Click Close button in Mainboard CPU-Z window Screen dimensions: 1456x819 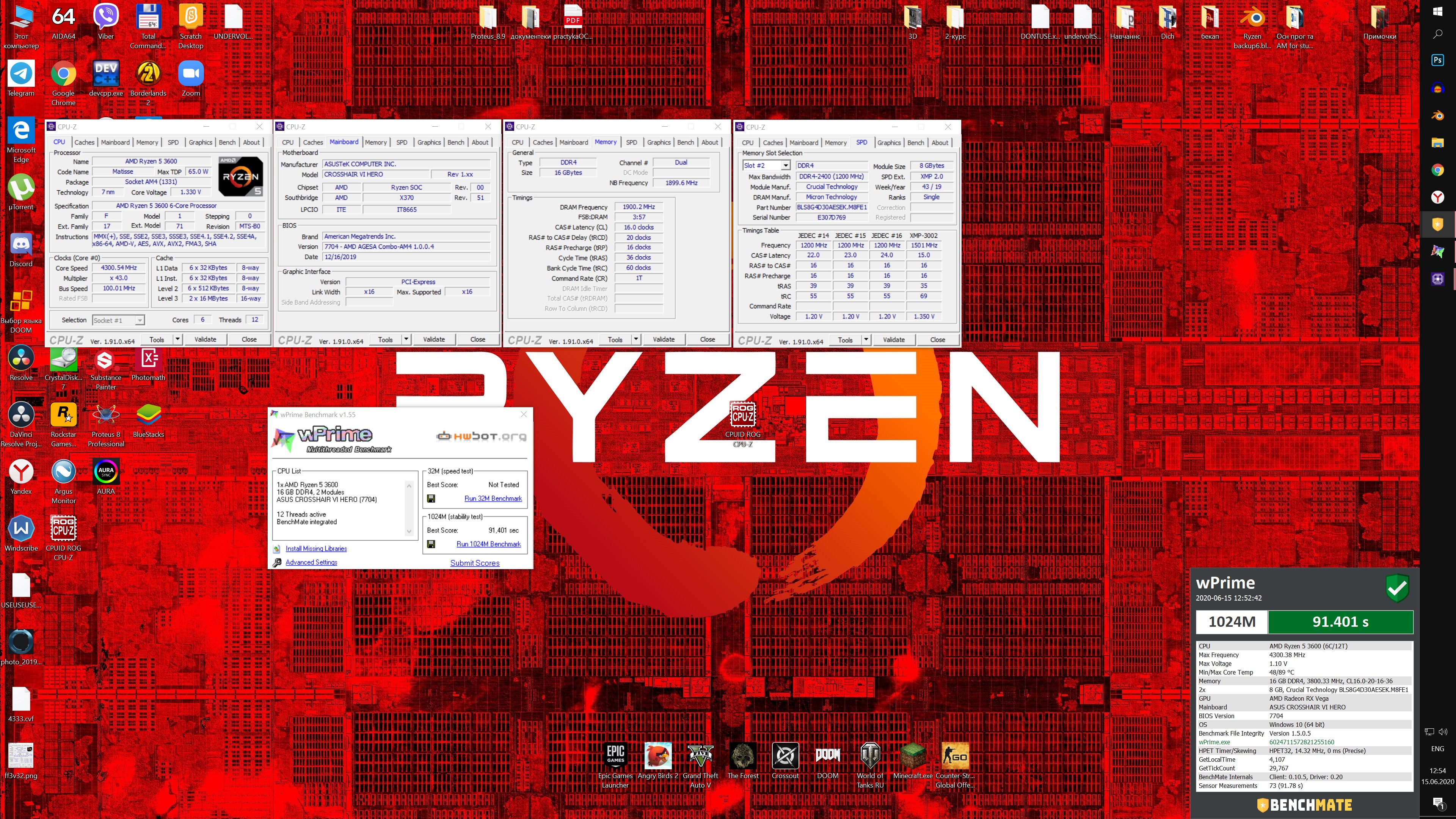click(478, 339)
